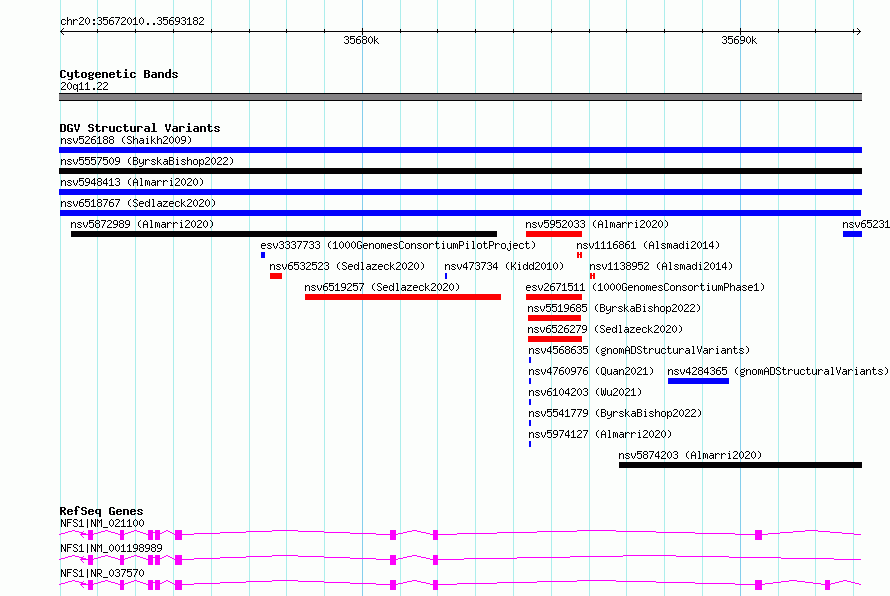Click the 20q11.22 band name text
Screen dimensions: 890x596
point(84,86)
